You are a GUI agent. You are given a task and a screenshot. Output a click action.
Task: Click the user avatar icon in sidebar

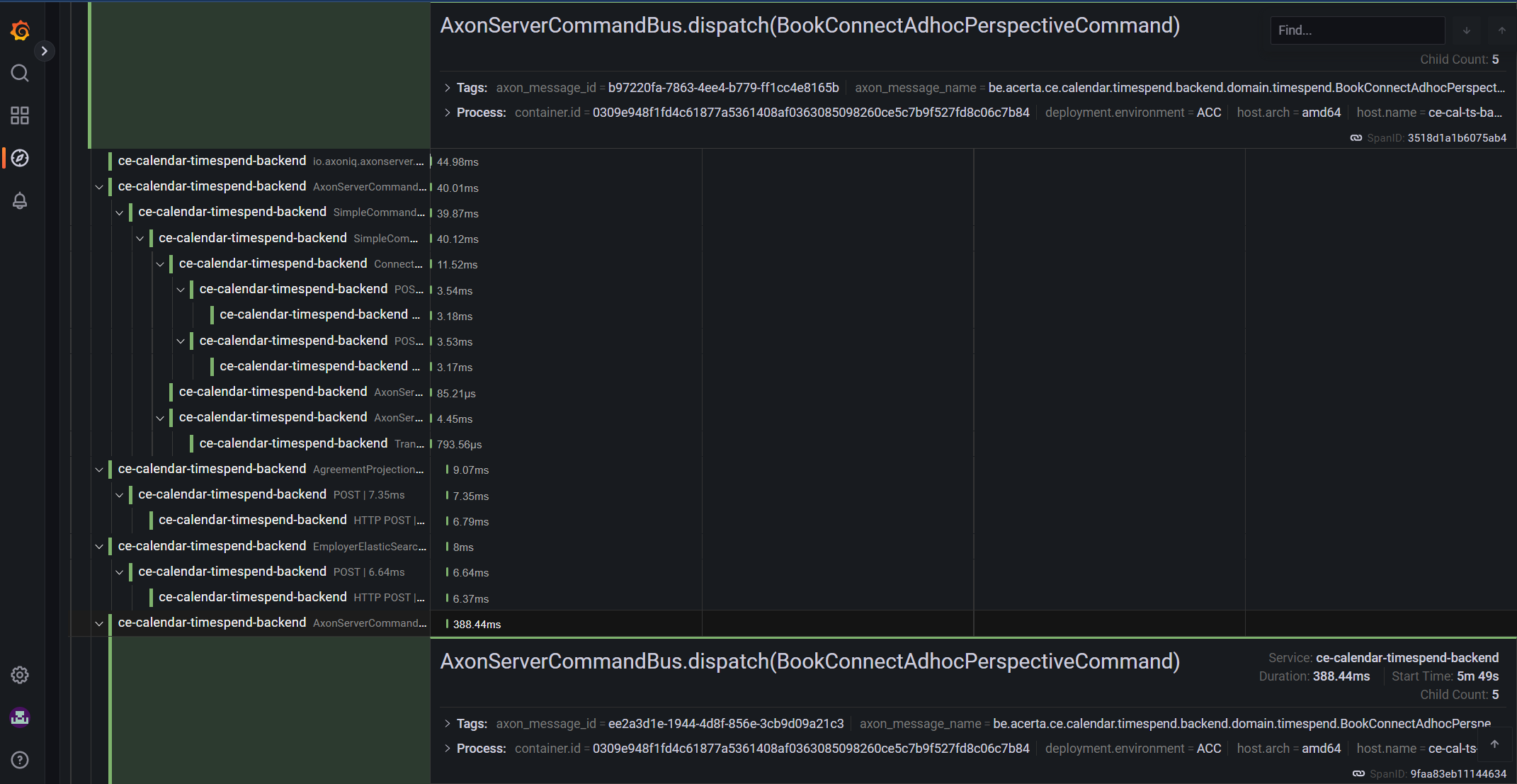point(20,717)
